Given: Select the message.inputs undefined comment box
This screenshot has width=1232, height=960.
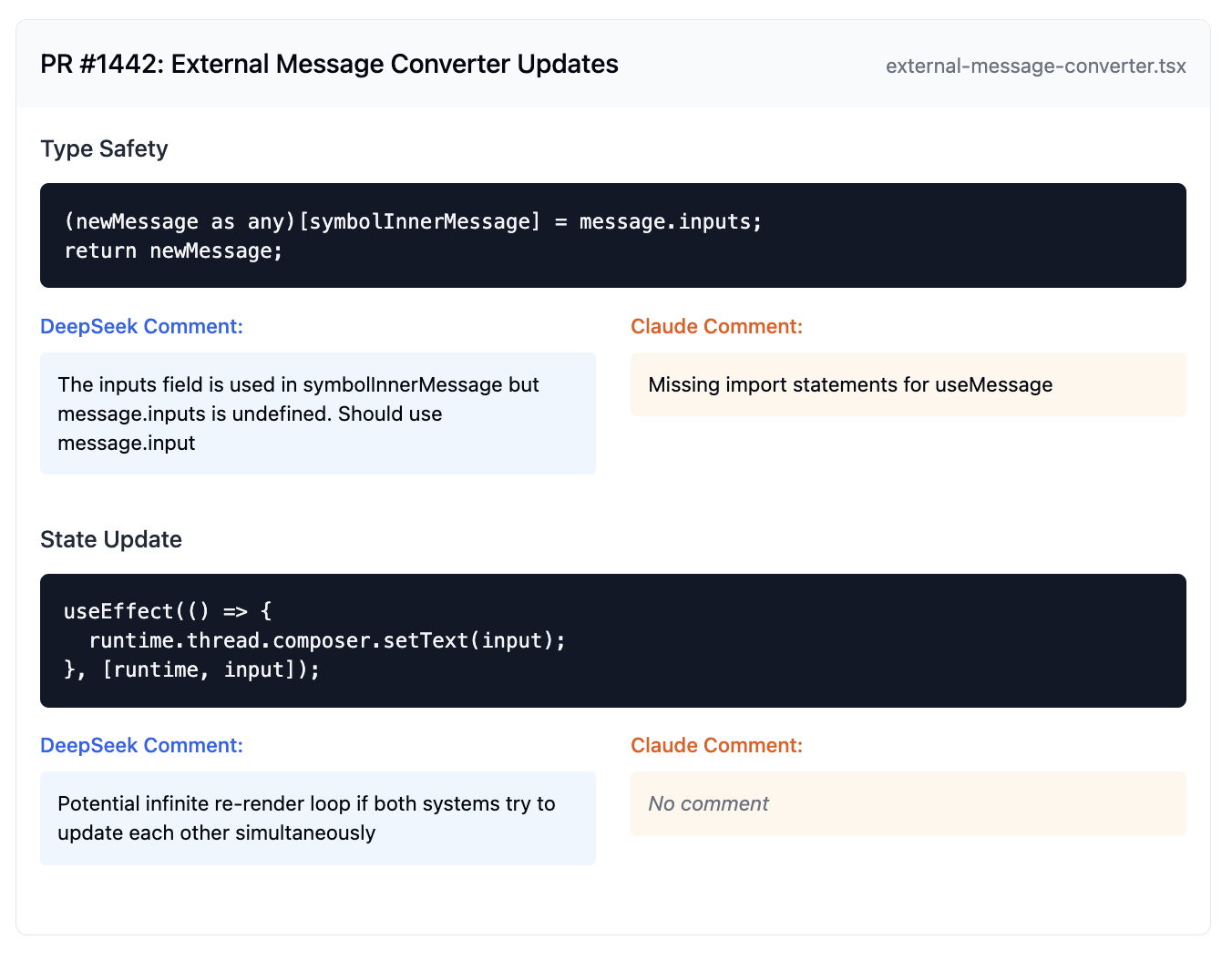Looking at the screenshot, I should [x=317, y=414].
